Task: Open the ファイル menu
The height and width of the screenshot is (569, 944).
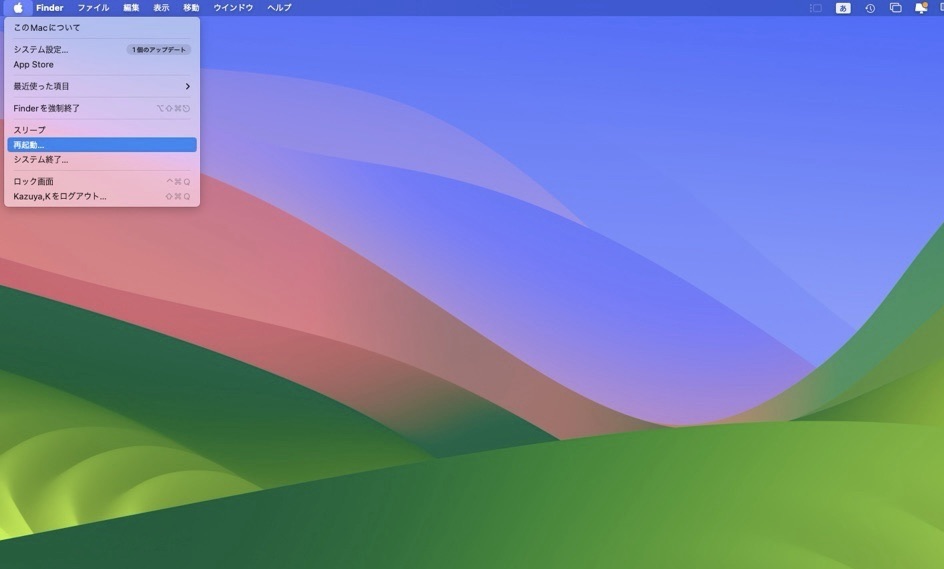Action: tap(93, 8)
